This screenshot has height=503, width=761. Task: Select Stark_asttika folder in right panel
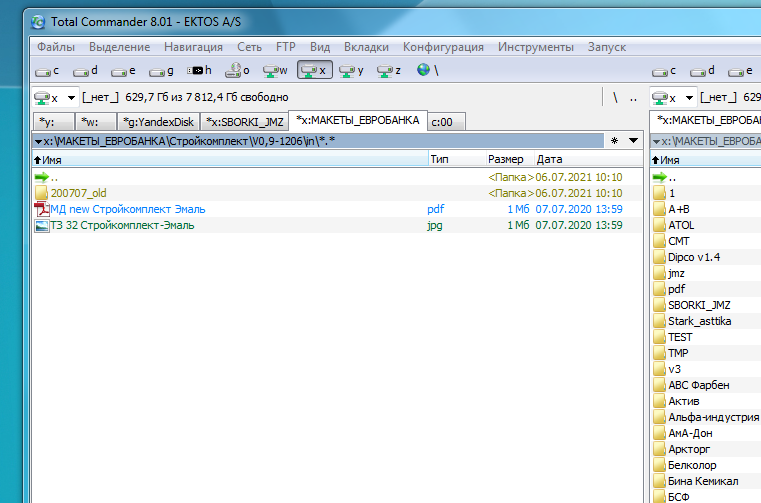(x=699, y=321)
